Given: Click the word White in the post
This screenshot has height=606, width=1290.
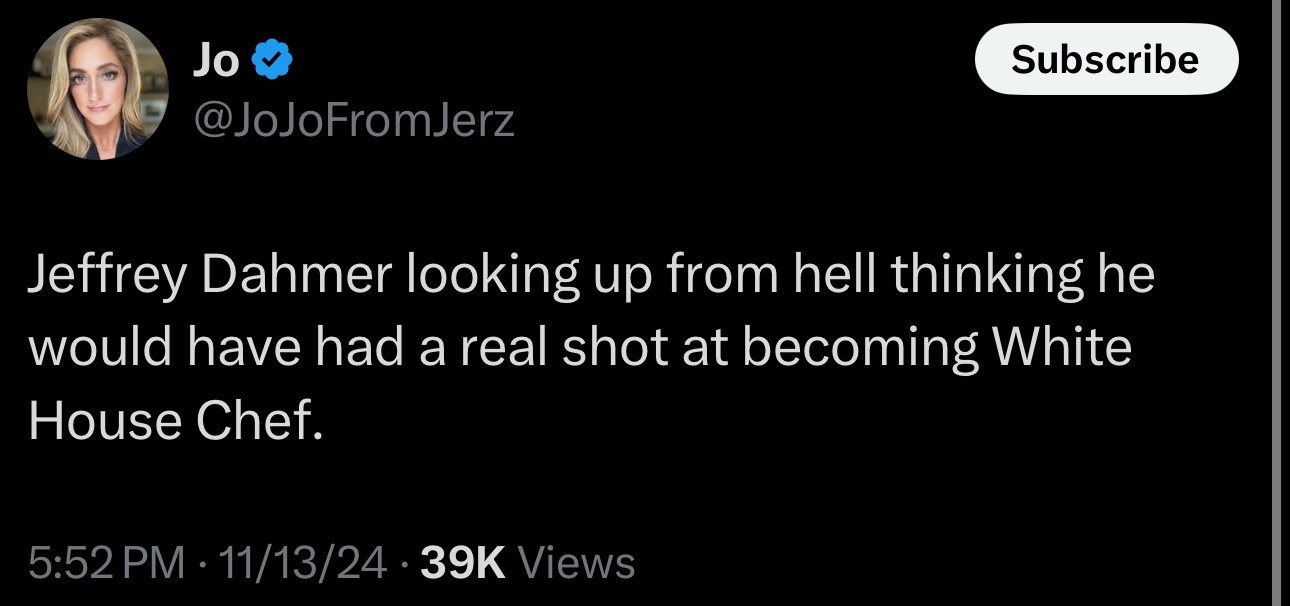Looking at the screenshot, I should (x=1060, y=348).
